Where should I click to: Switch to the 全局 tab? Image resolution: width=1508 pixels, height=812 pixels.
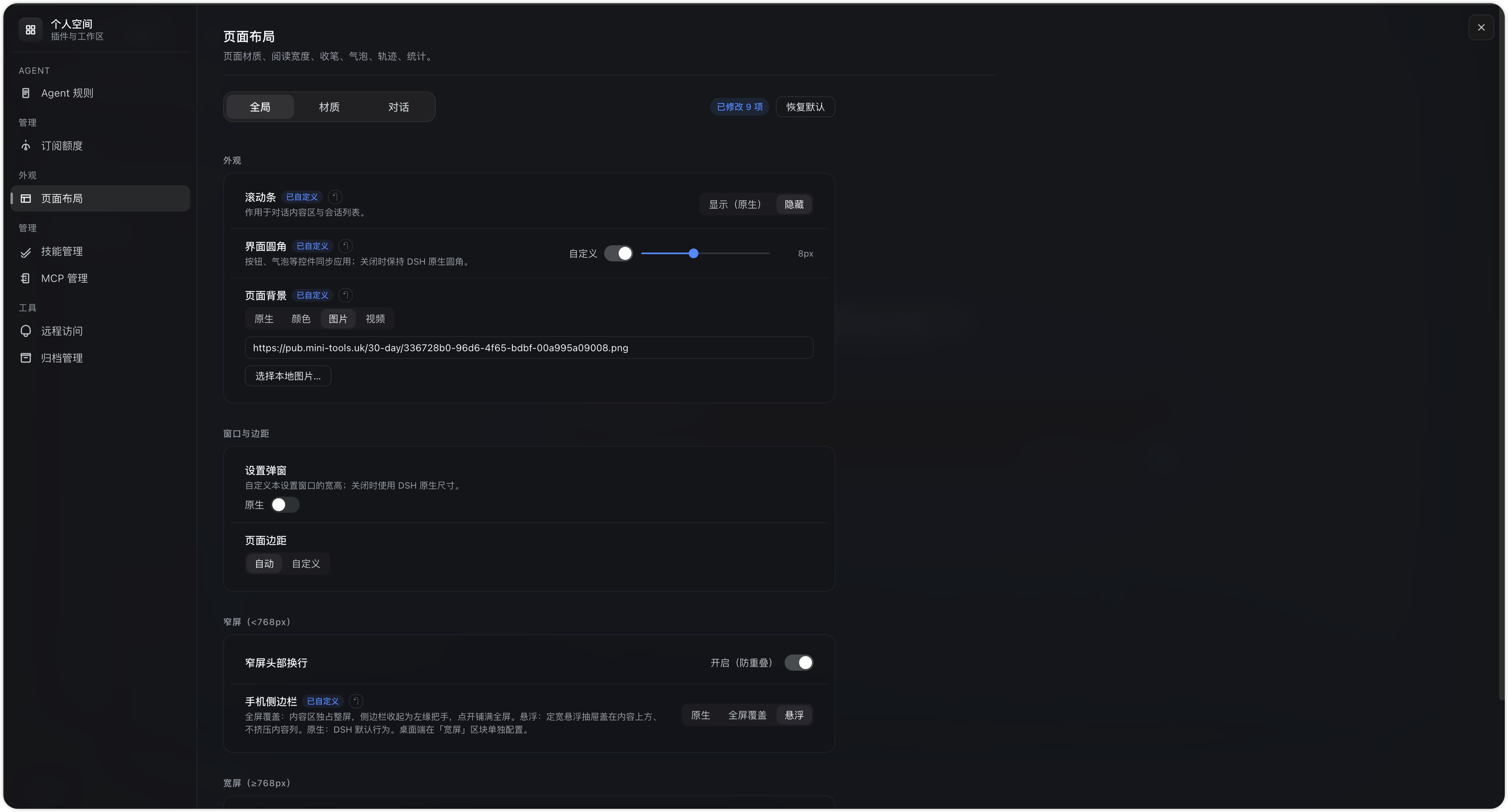click(x=260, y=107)
